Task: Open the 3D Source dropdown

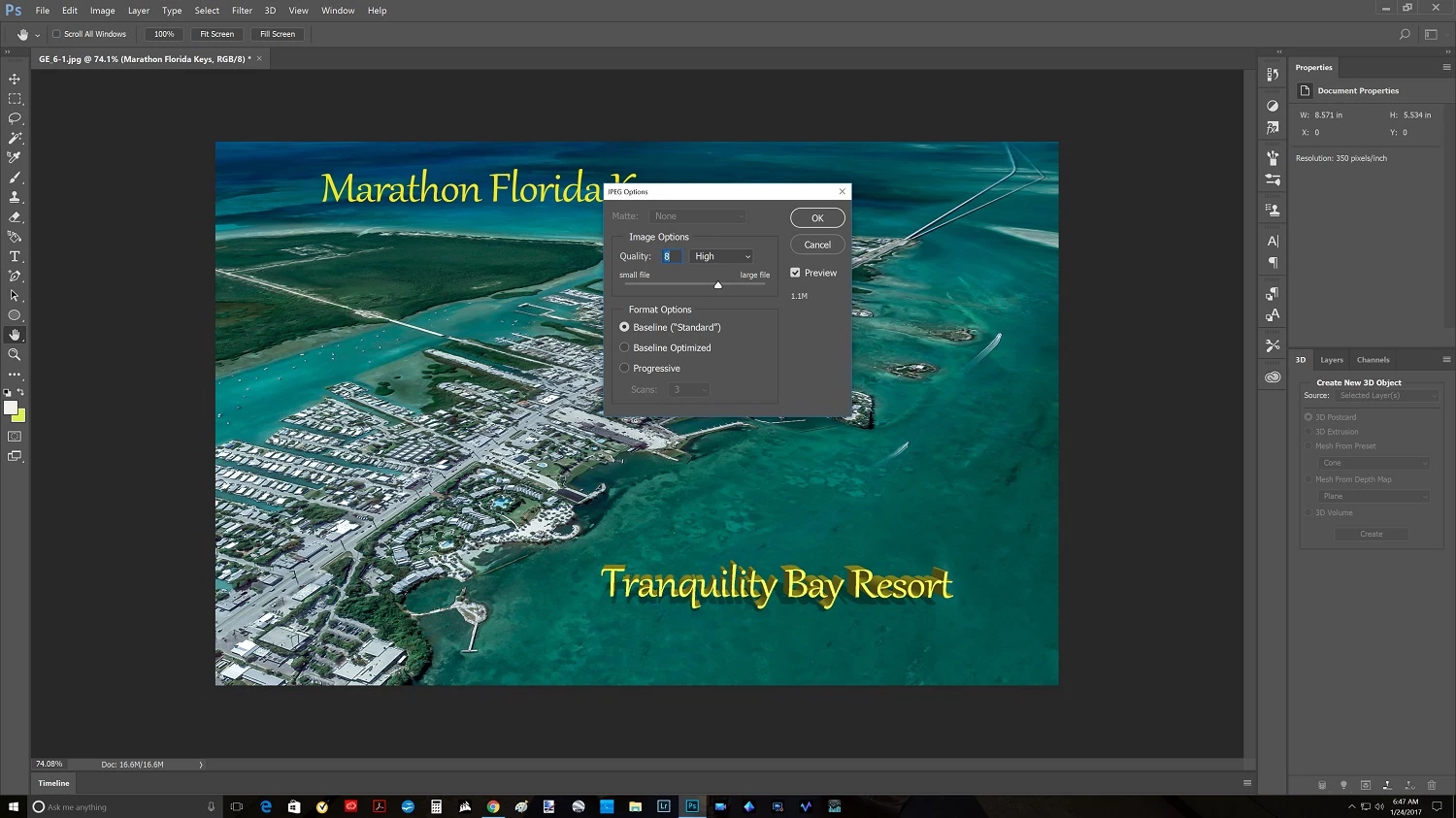Action: 1386,396
